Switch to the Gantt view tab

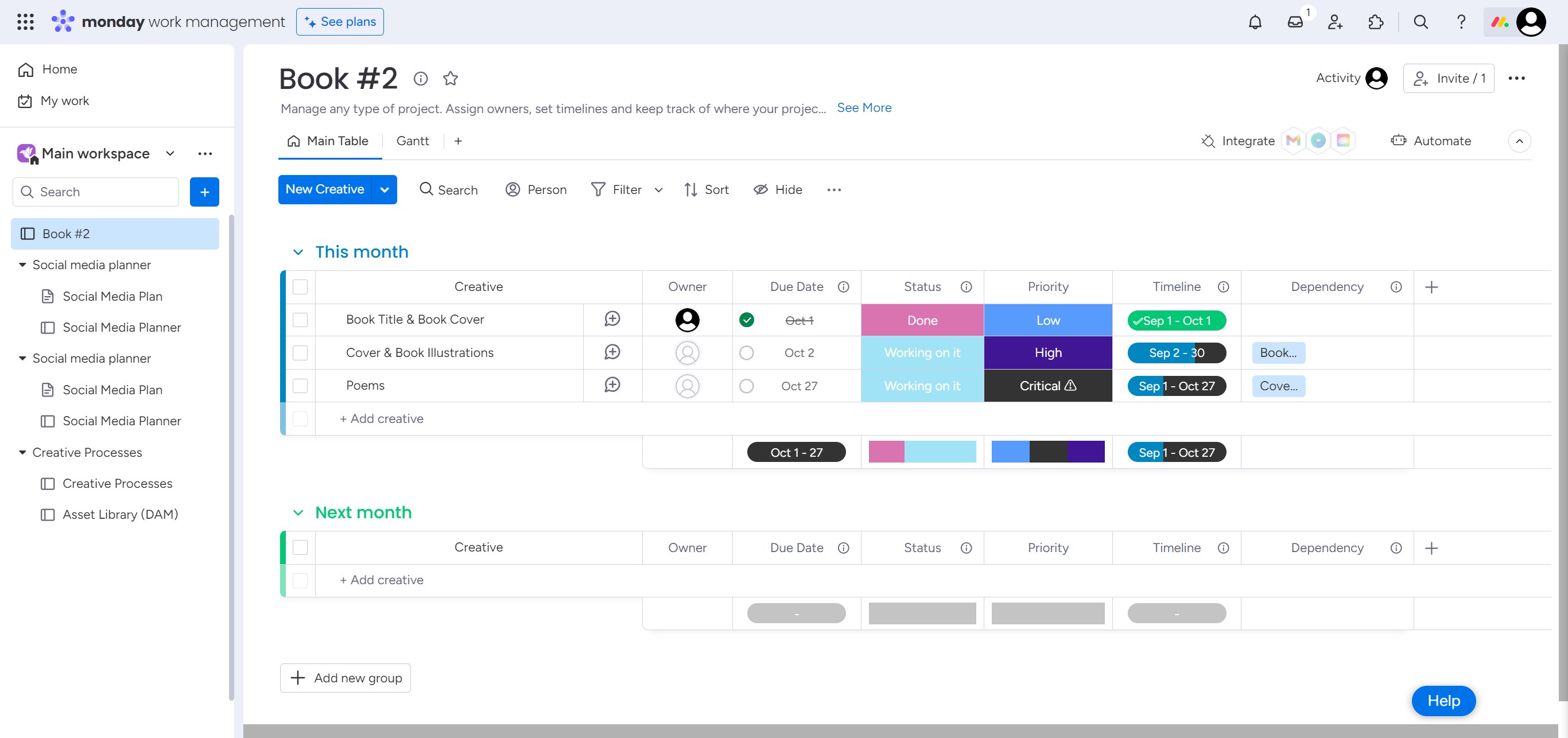[x=412, y=141]
